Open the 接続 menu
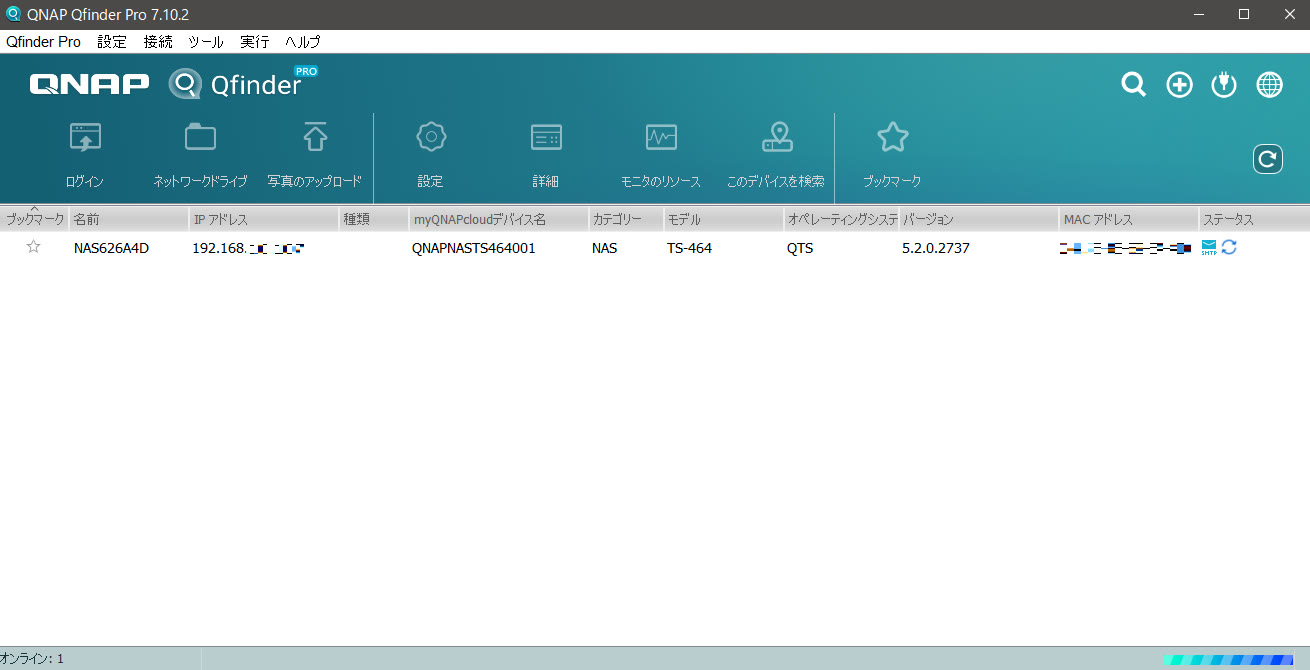Image resolution: width=1310 pixels, height=670 pixels. [158, 42]
